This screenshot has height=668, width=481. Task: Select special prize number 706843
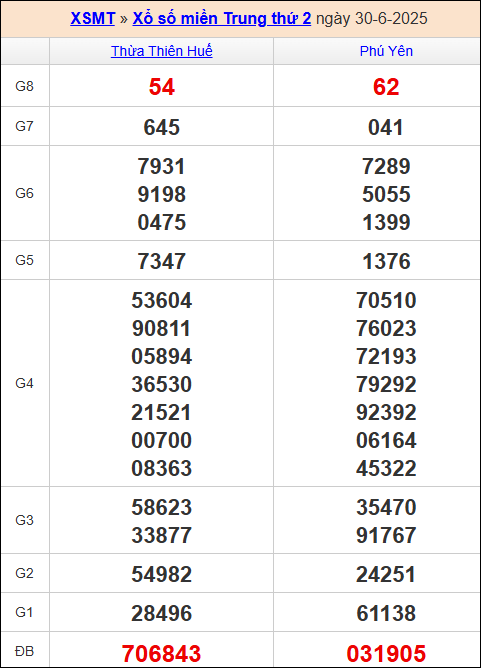click(x=161, y=654)
